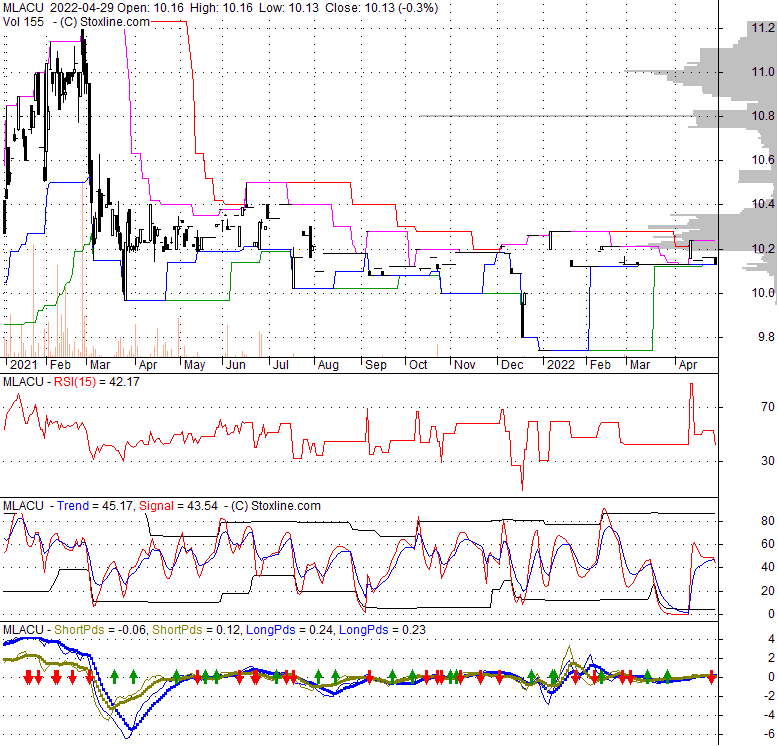Click the 'RSI(15)' indicator label
Viewport: 778px width, 746px height.
74,381
